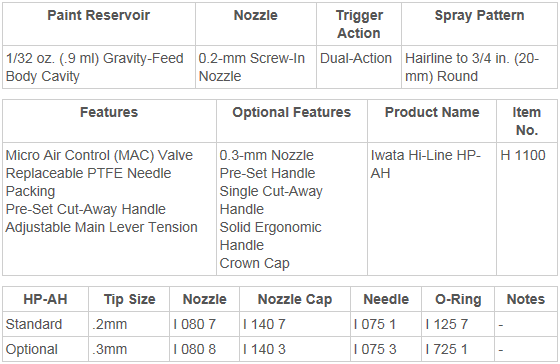The image size is (560, 364).
Task: Click the Pre-Set Cut-Away Handle feature line
Action: (x=86, y=209)
